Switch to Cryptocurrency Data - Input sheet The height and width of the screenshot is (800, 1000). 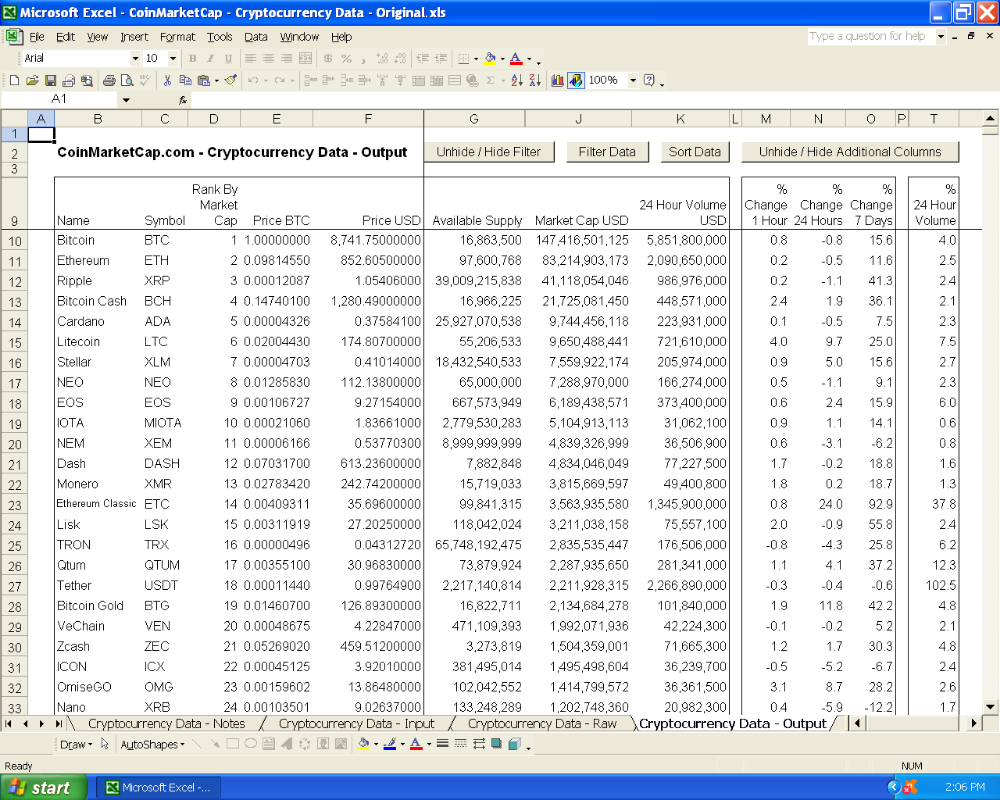tap(357, 723)
